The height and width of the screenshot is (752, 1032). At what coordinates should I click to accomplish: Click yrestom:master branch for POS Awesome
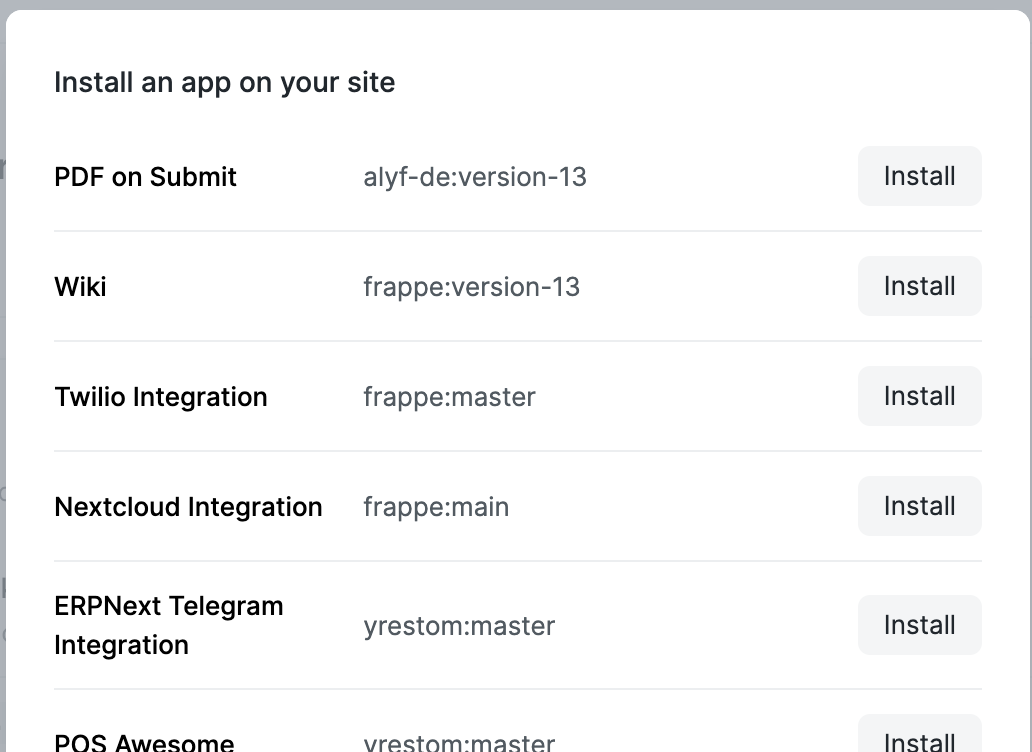tap(459, 742)
